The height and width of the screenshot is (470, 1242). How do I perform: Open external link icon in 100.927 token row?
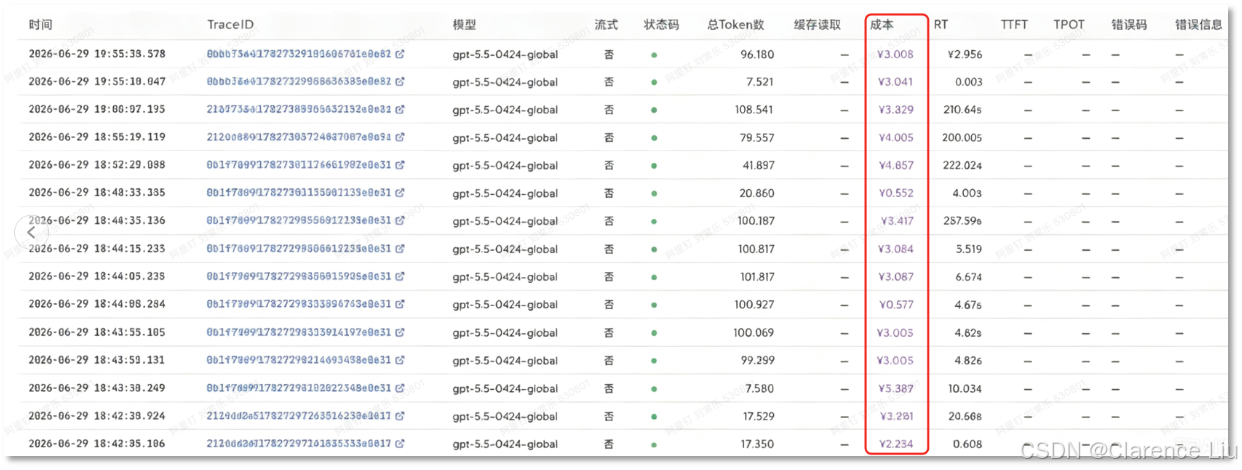pyautogui.click(x=400, y=304)
